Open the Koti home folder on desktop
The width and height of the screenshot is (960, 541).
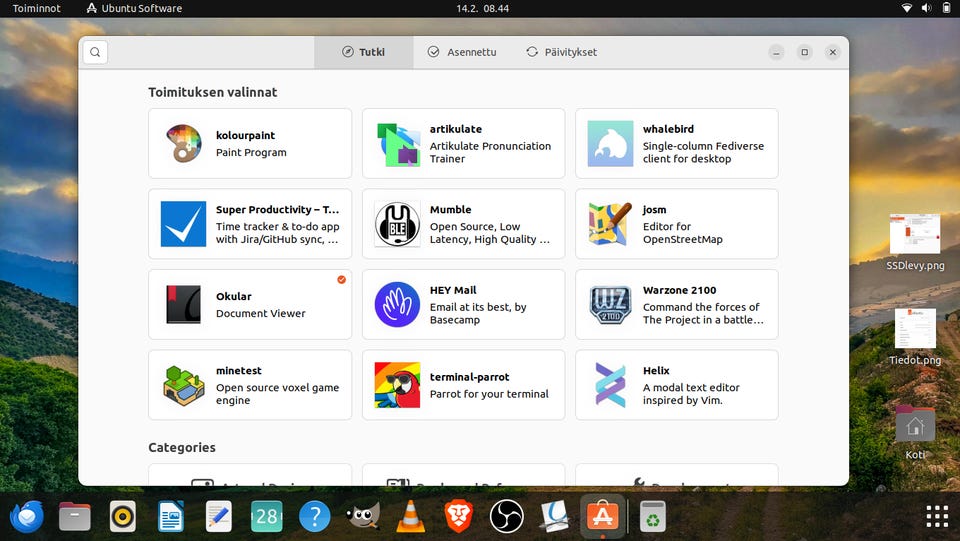click(915, 431)
